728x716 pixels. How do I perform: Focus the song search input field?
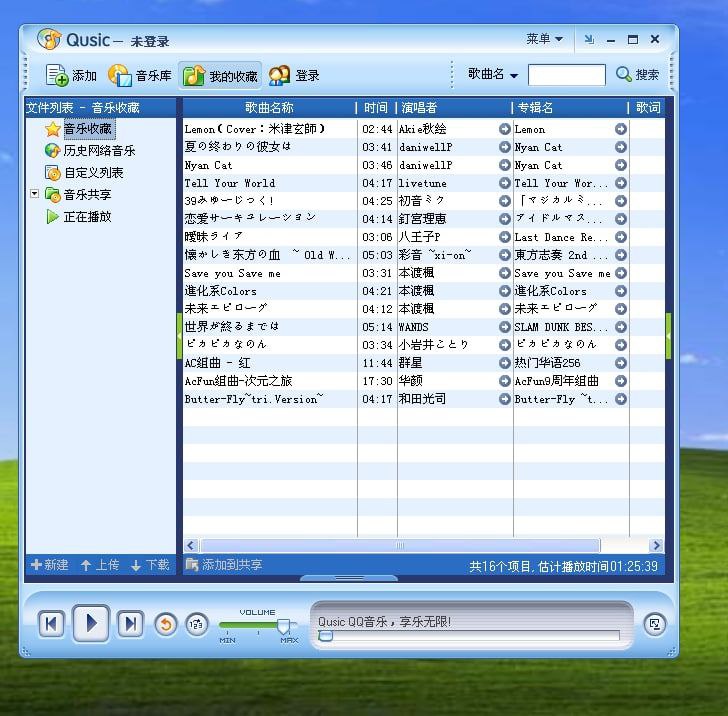(x=566, y=75)
